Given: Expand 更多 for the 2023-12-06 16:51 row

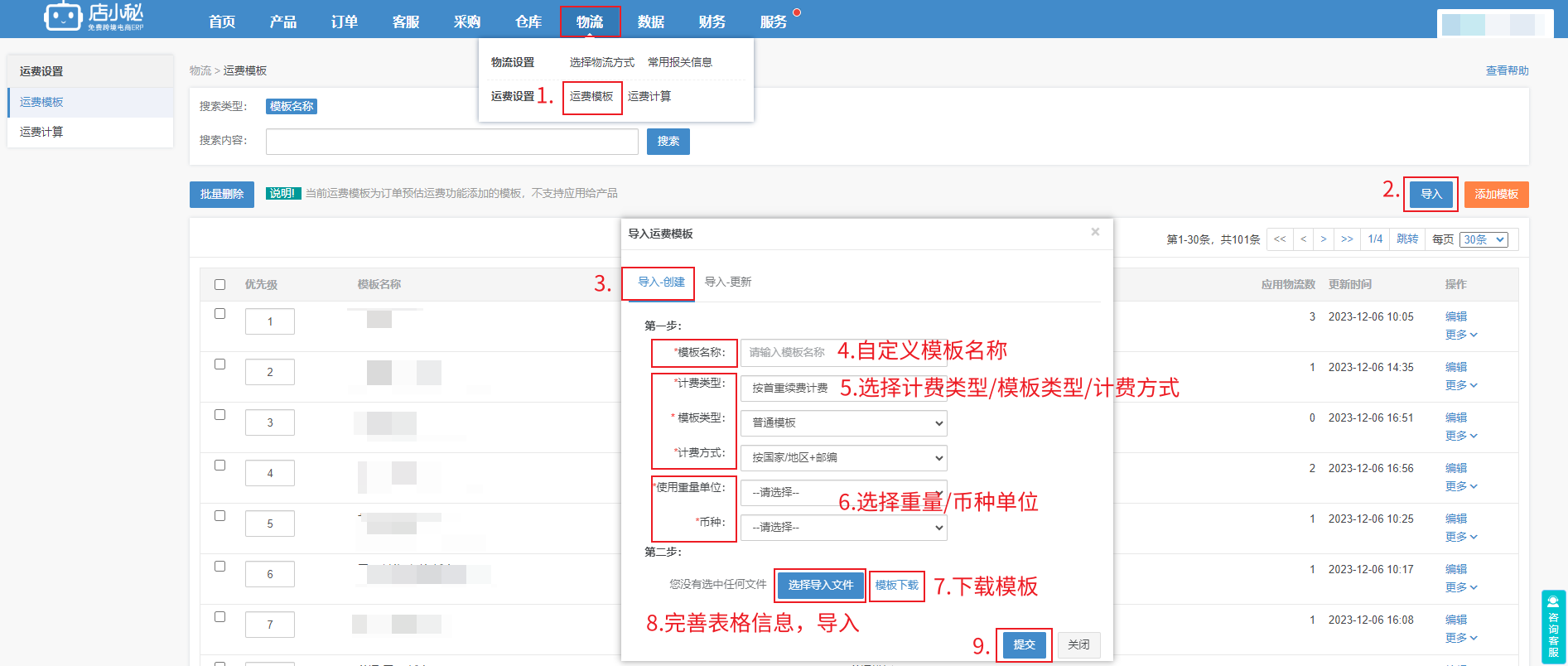Looking at the screenshot, I should click(x=1461, y=436).
